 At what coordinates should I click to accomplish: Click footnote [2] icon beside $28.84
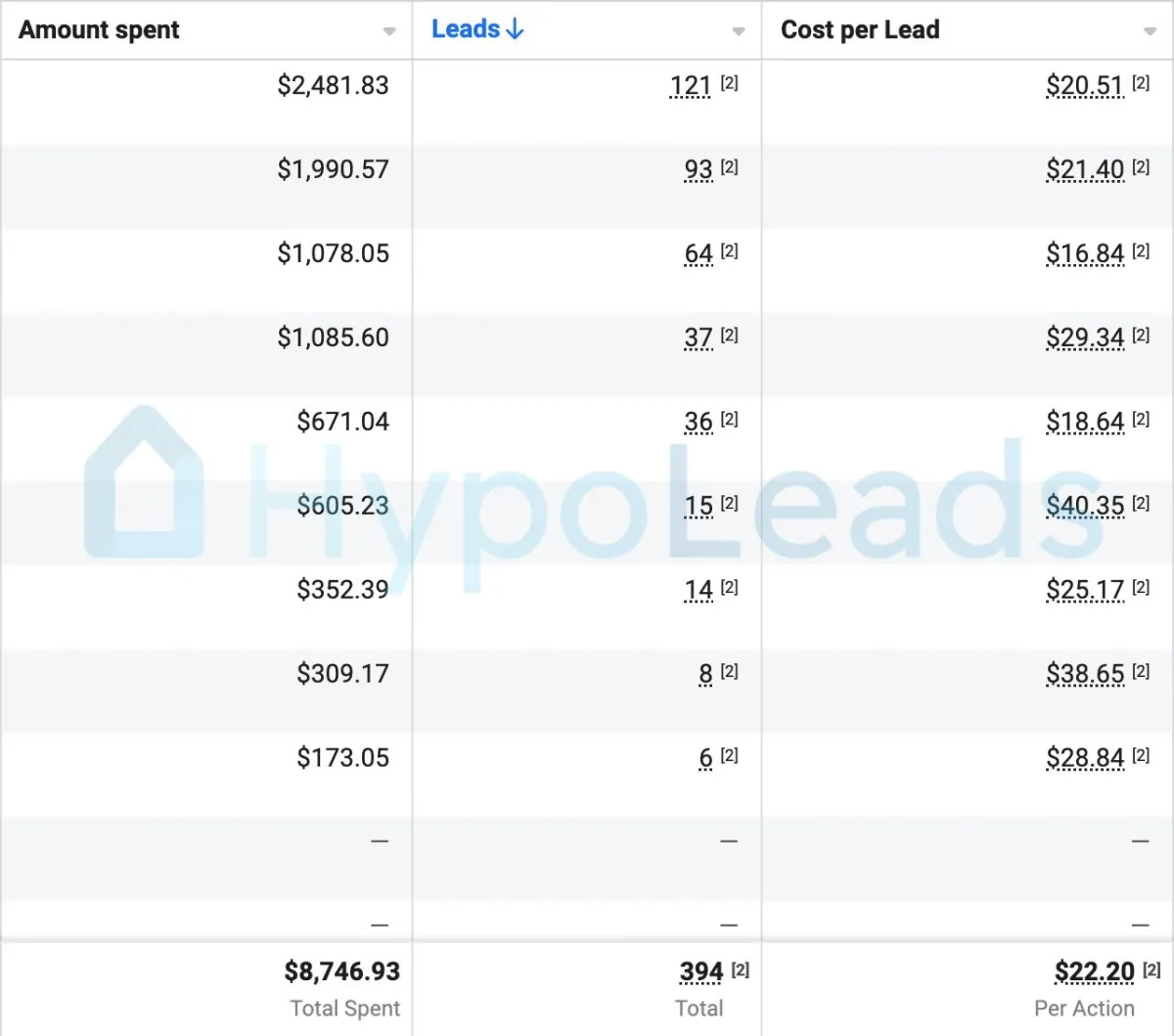click(1141, 756)
